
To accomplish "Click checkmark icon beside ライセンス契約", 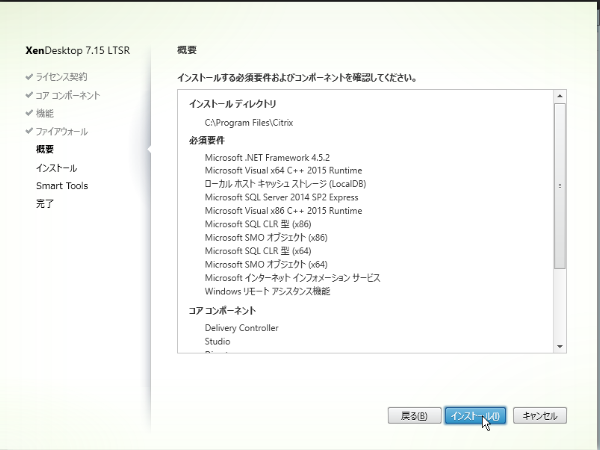I will tap(29, 77).
